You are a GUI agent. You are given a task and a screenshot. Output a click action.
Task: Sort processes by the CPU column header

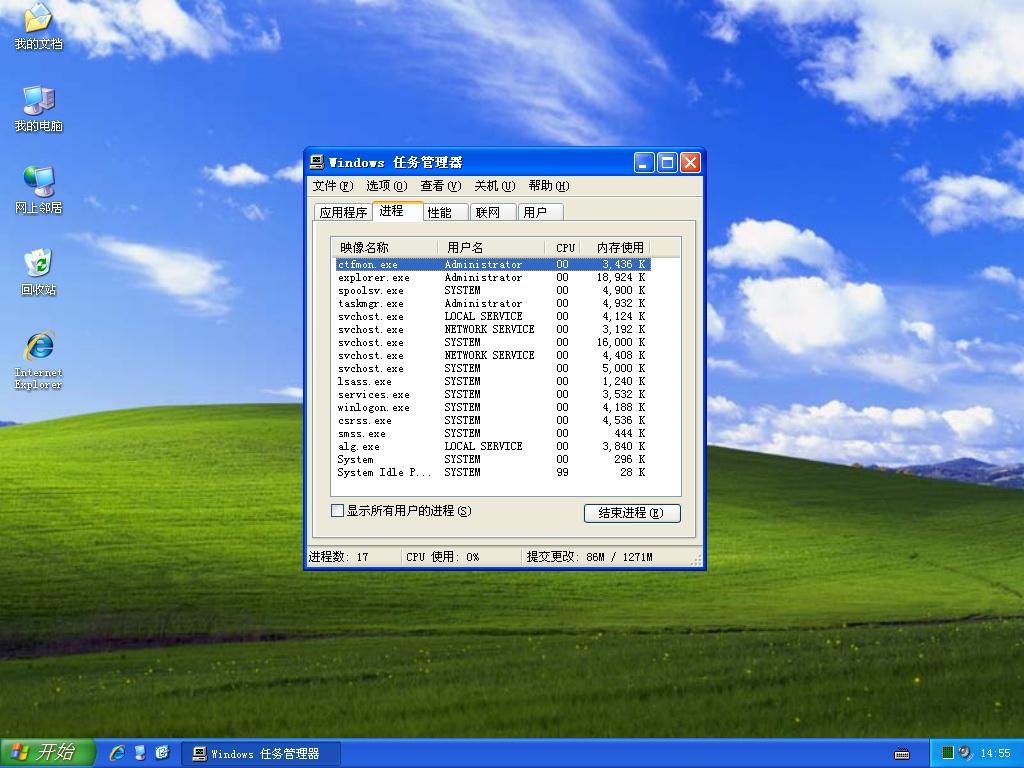tap(563, 247)
